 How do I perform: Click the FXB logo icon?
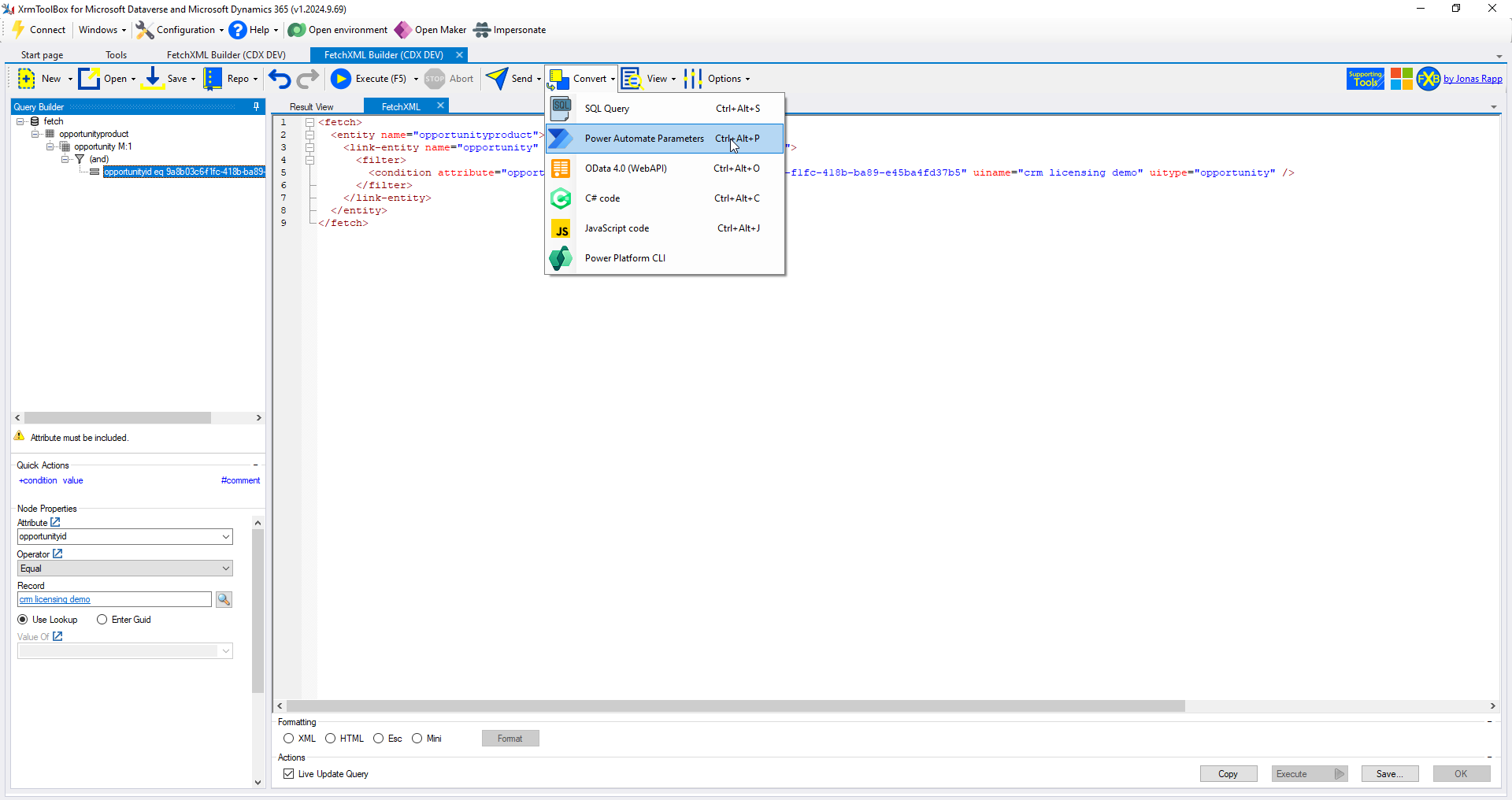click(1429, 79)
